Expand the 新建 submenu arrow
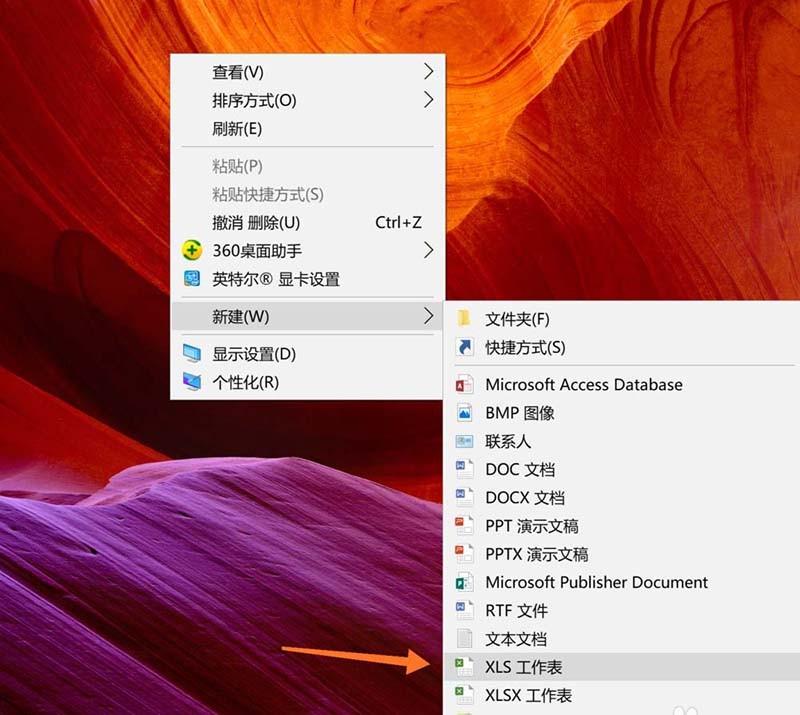 (429, 316)
